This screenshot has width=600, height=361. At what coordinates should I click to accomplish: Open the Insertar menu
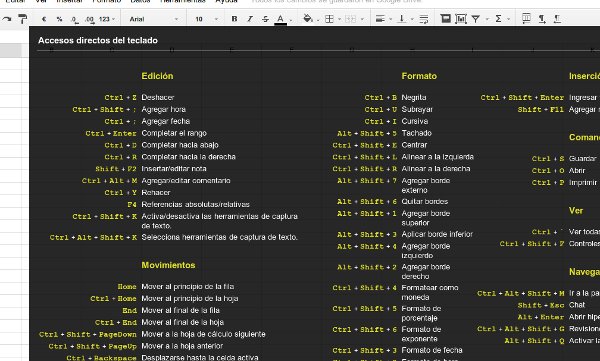[x=69, y=2]
